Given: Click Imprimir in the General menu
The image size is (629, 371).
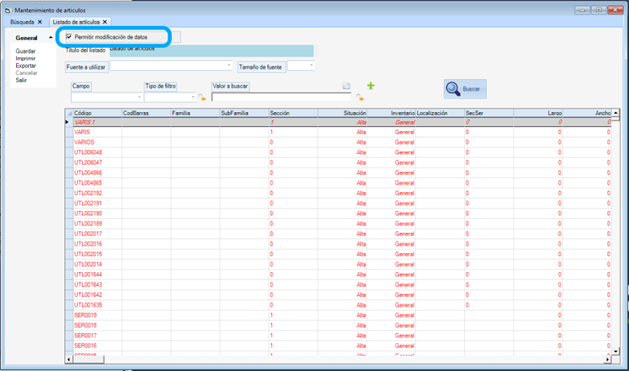Looking at the screenshot, I should [25, 59].
